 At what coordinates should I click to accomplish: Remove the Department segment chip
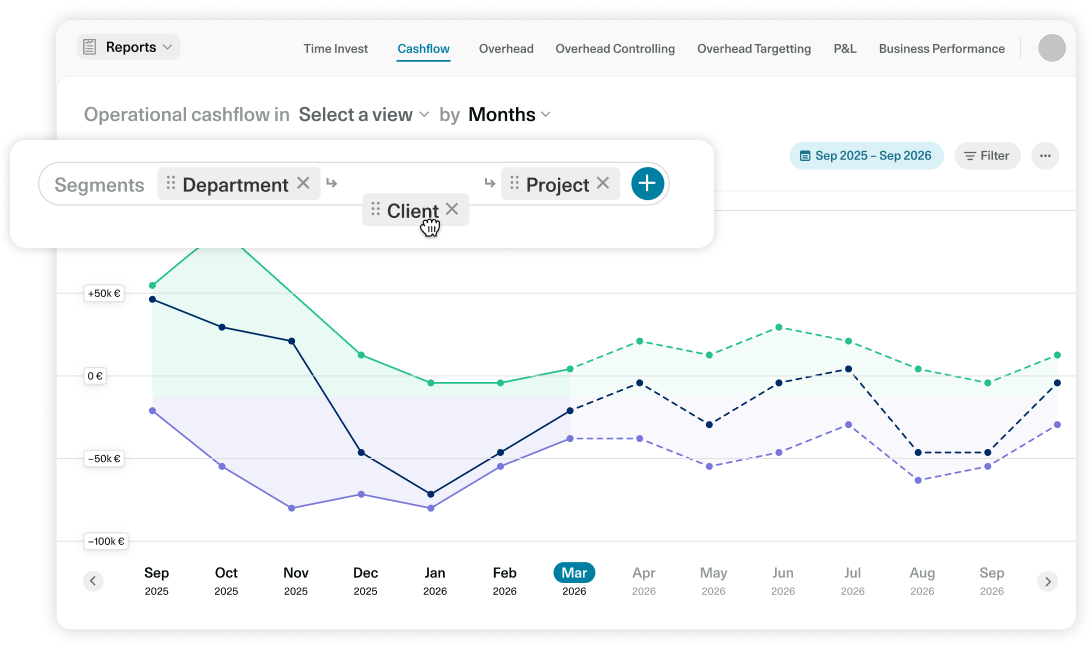click(x=303, y=183)
